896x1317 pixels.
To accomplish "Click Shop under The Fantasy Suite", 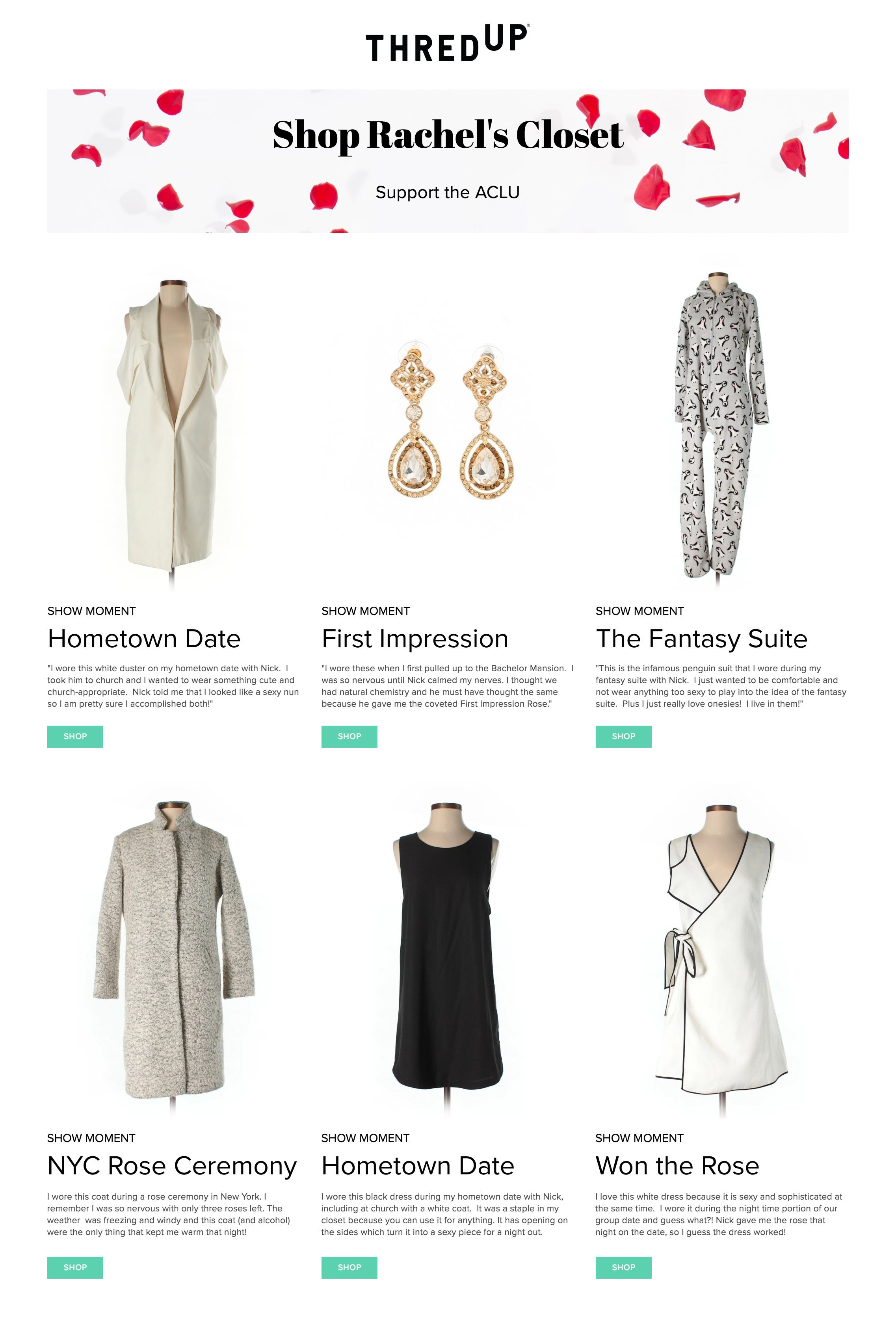I will click(x=623, y=736).
